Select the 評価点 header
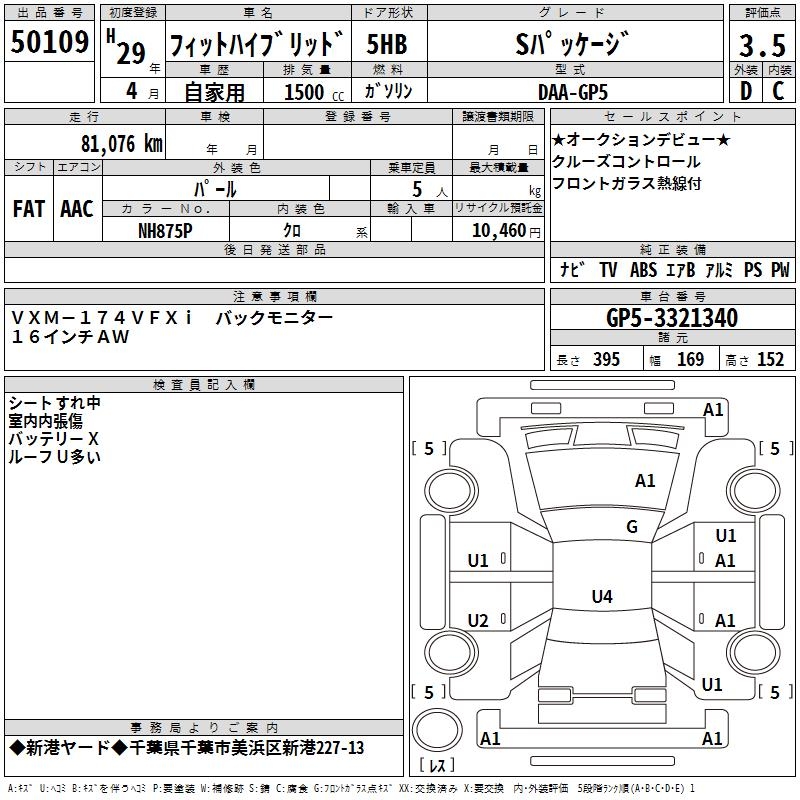Viewport: 800px width, 800px height. (x=762, y=12)
